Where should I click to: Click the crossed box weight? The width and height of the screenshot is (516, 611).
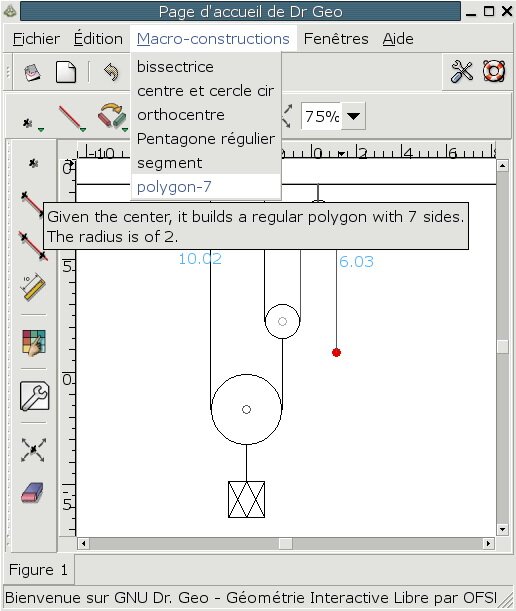pos(246,500)
